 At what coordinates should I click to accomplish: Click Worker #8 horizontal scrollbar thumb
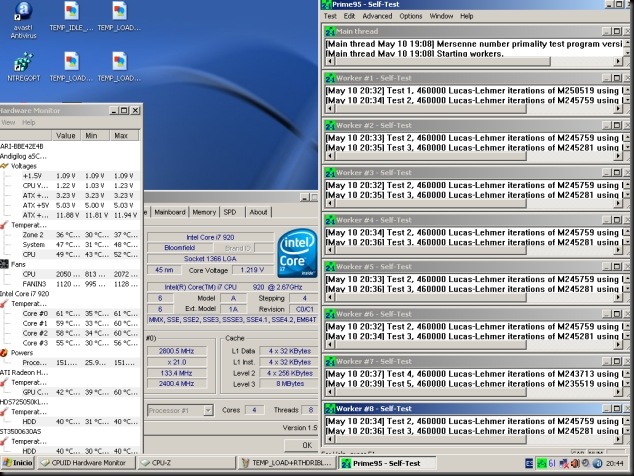pos(430,439)
